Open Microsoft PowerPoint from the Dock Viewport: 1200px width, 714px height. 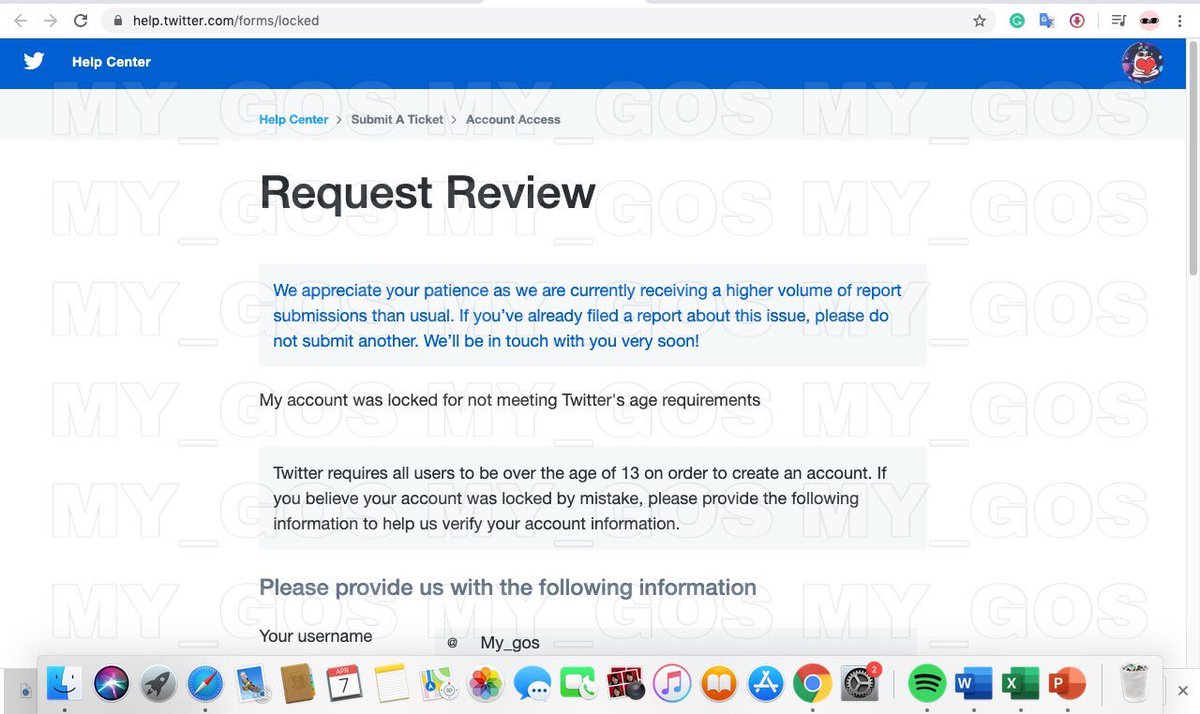click(x=1067, y=684)
